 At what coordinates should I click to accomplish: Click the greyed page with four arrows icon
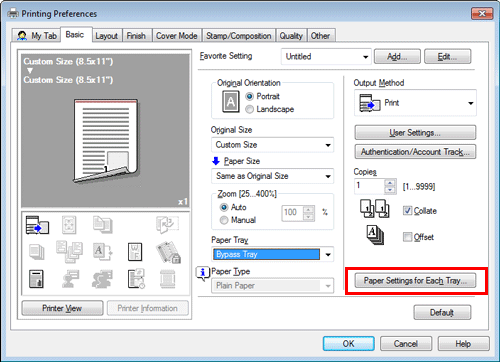[x=69, y=225]
